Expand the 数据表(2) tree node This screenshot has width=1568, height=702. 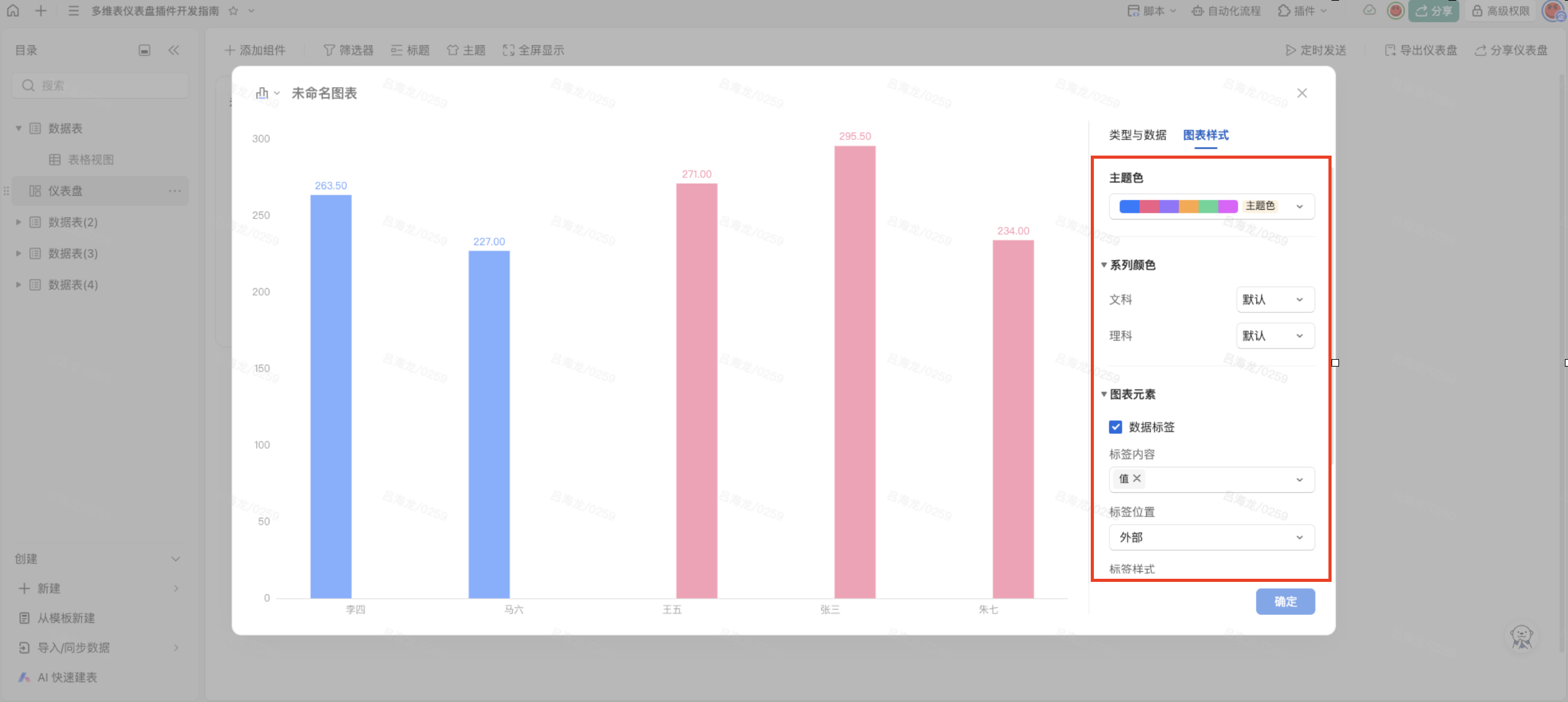click(x=19, y=222)
